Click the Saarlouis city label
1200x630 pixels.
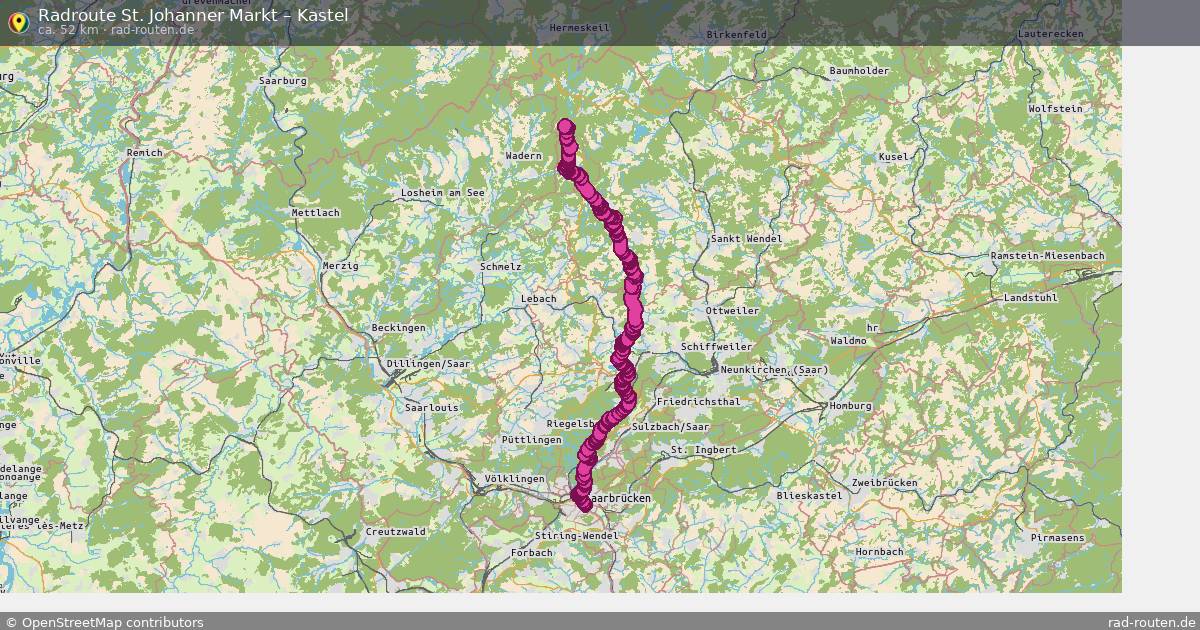[431, 408]
